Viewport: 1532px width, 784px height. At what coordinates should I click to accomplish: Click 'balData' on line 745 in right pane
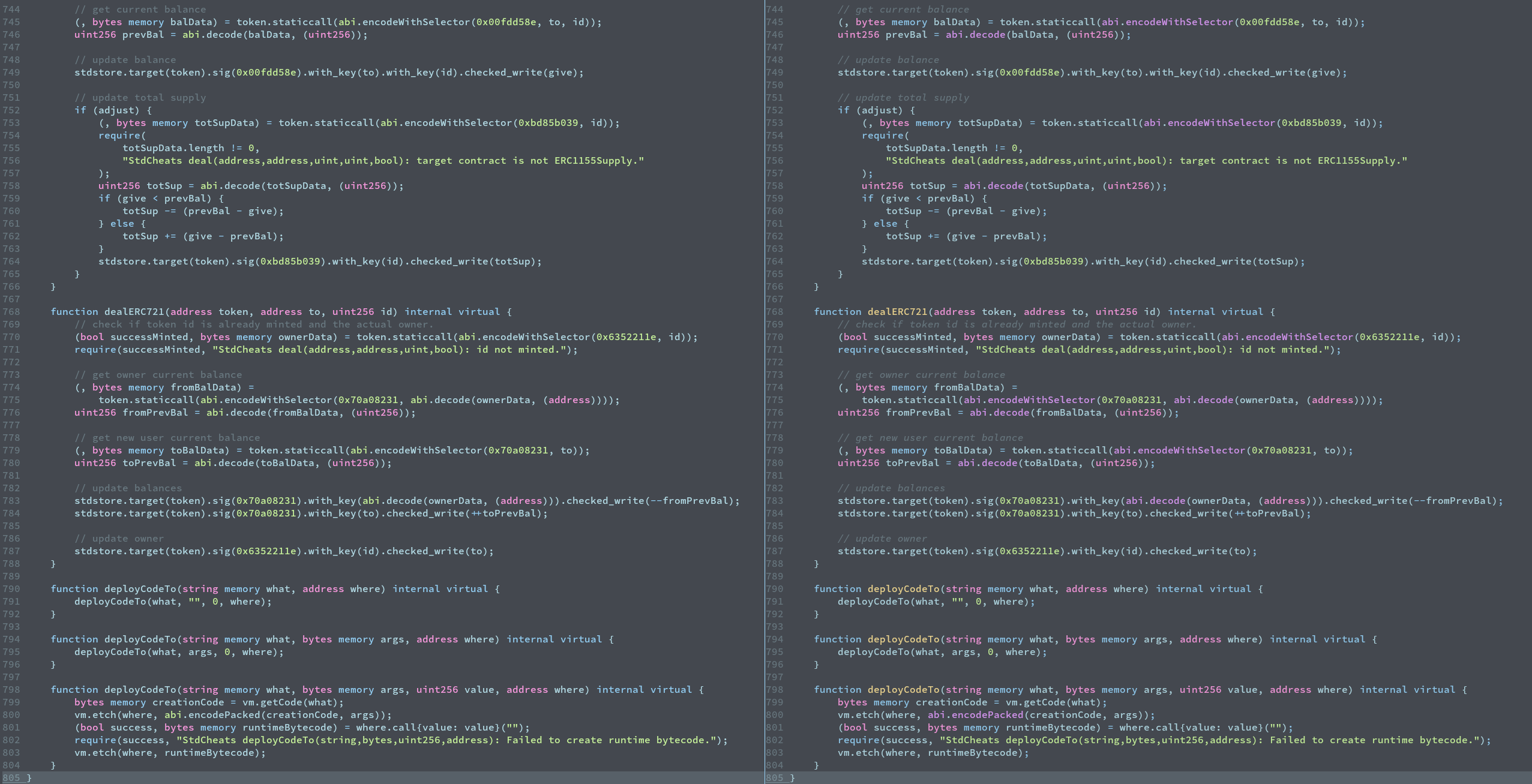pos(955,22)
